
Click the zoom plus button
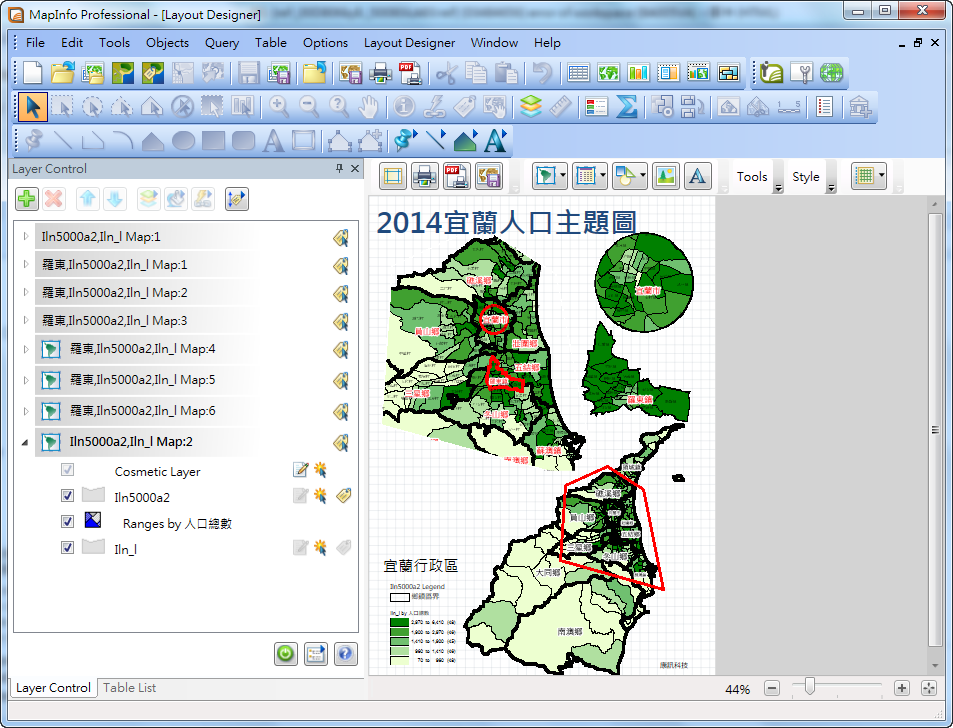(x=902, y=689)
